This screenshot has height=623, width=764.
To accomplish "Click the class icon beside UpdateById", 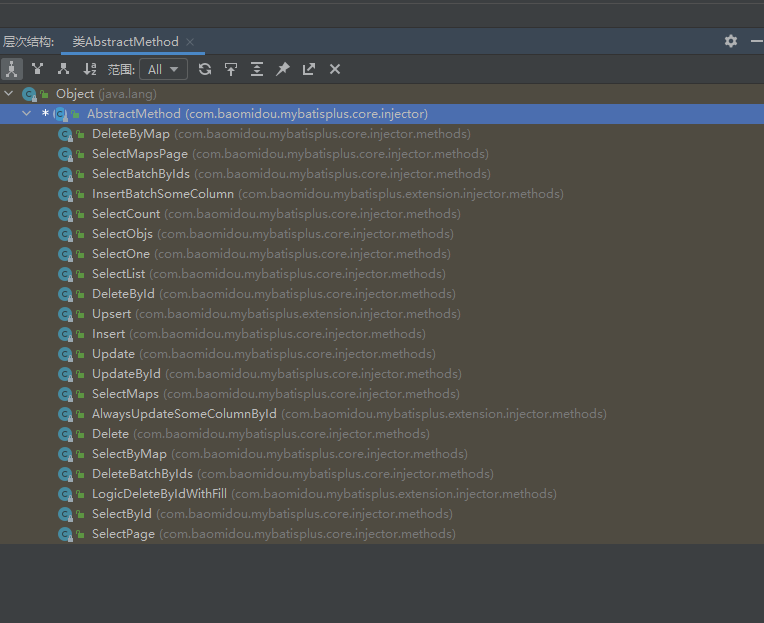I will (65, 374).
